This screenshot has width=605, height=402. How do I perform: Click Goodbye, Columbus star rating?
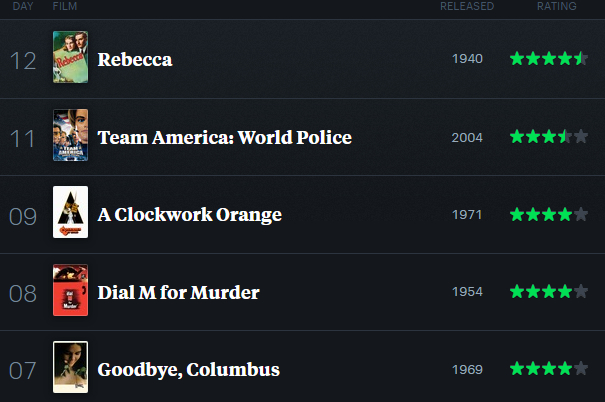click(548, 369)
